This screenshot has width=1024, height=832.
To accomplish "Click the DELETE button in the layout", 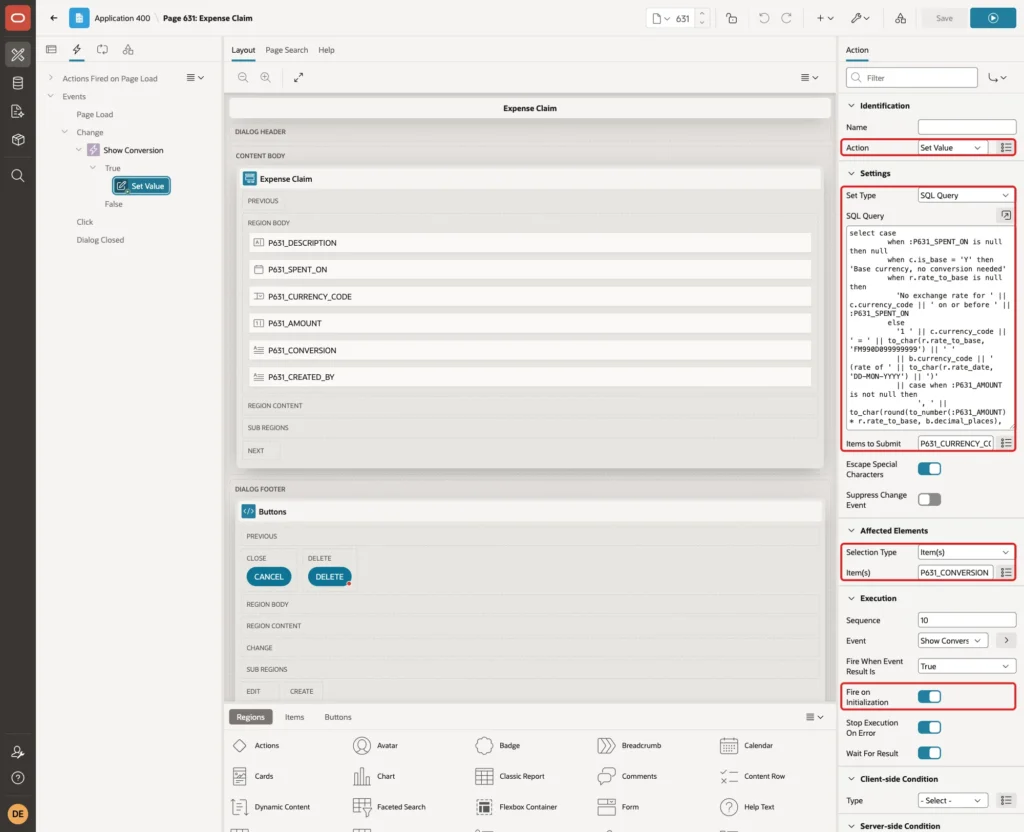I will pyautogui.click(x=329, y=577).
